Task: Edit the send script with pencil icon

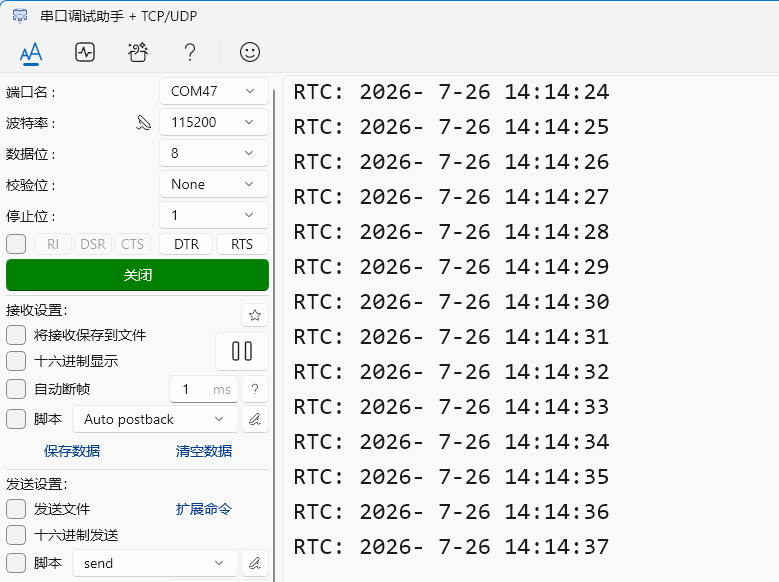Action: (255, 563)
